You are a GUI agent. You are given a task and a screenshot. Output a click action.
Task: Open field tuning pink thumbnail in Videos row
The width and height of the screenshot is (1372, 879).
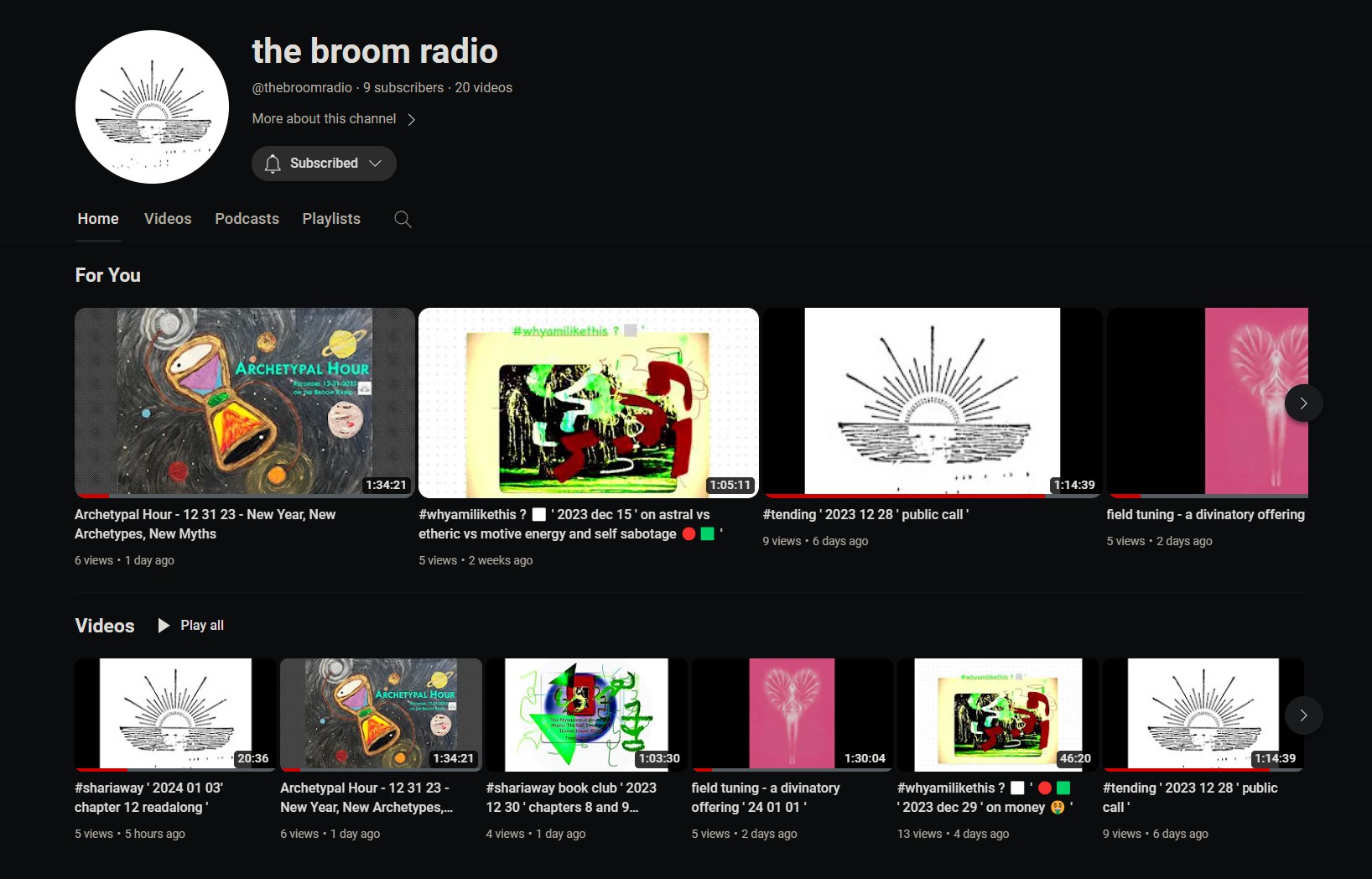tap(792, 714)
